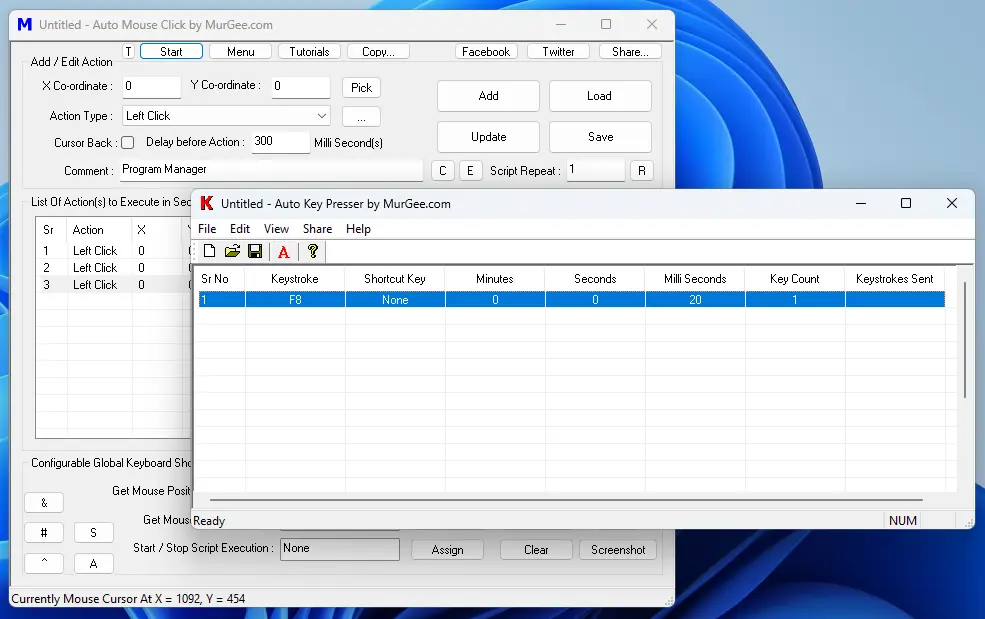985x619 pixels.
Task: Click Start / Stop Script Execution shortcut field
Action: pos(340,549)
